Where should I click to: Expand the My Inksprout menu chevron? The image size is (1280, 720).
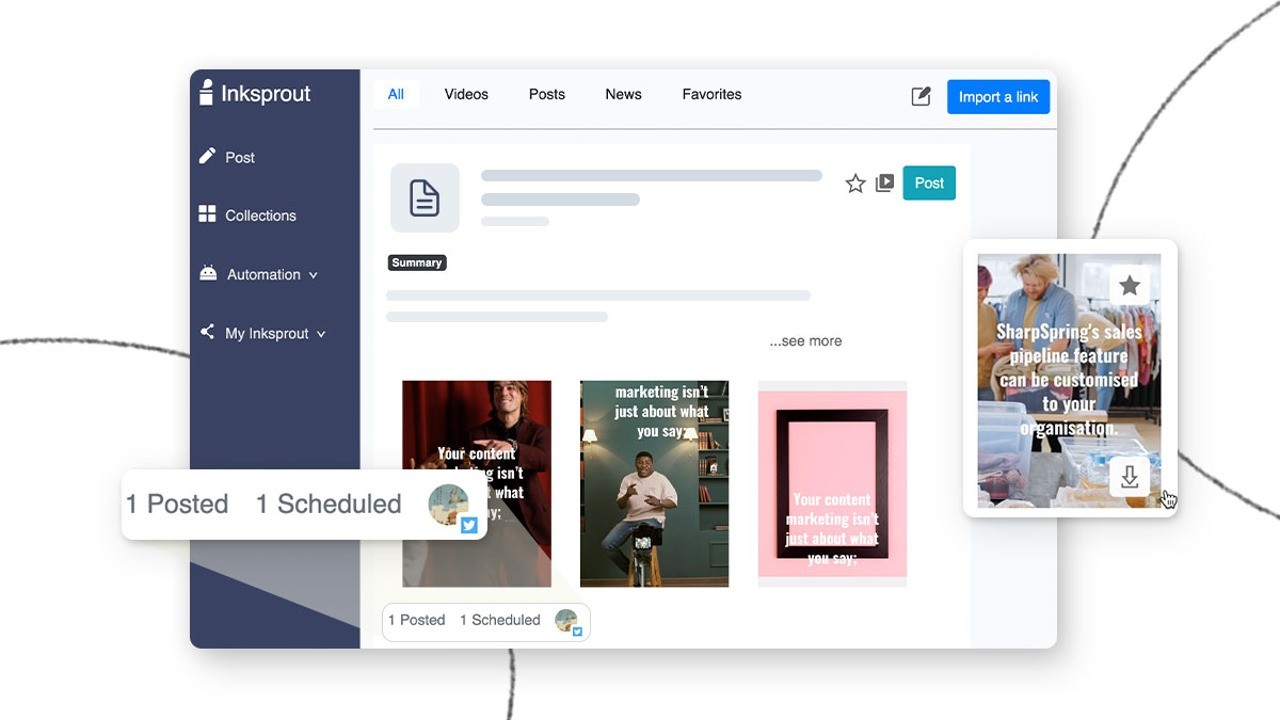[x=321, y=334]
